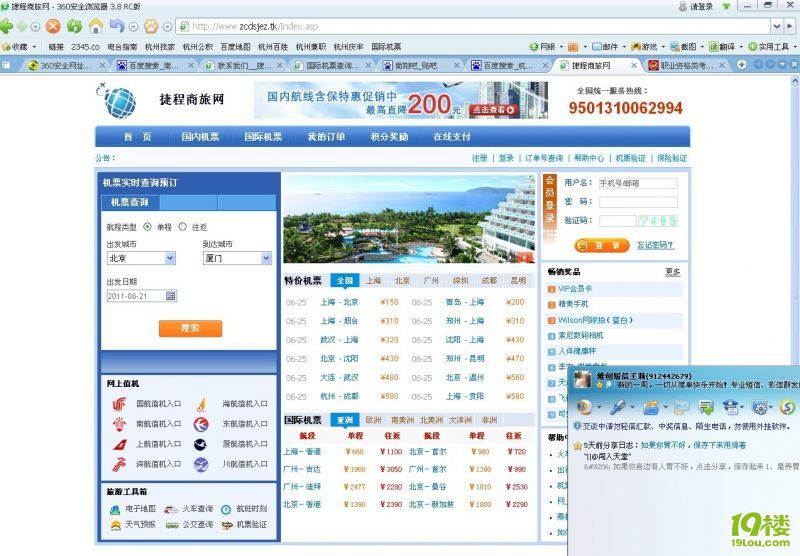Click the 火车查询 train icon
Image resolution: width=800 pixels, height=556 pixels.
click(x=171, y=509)
